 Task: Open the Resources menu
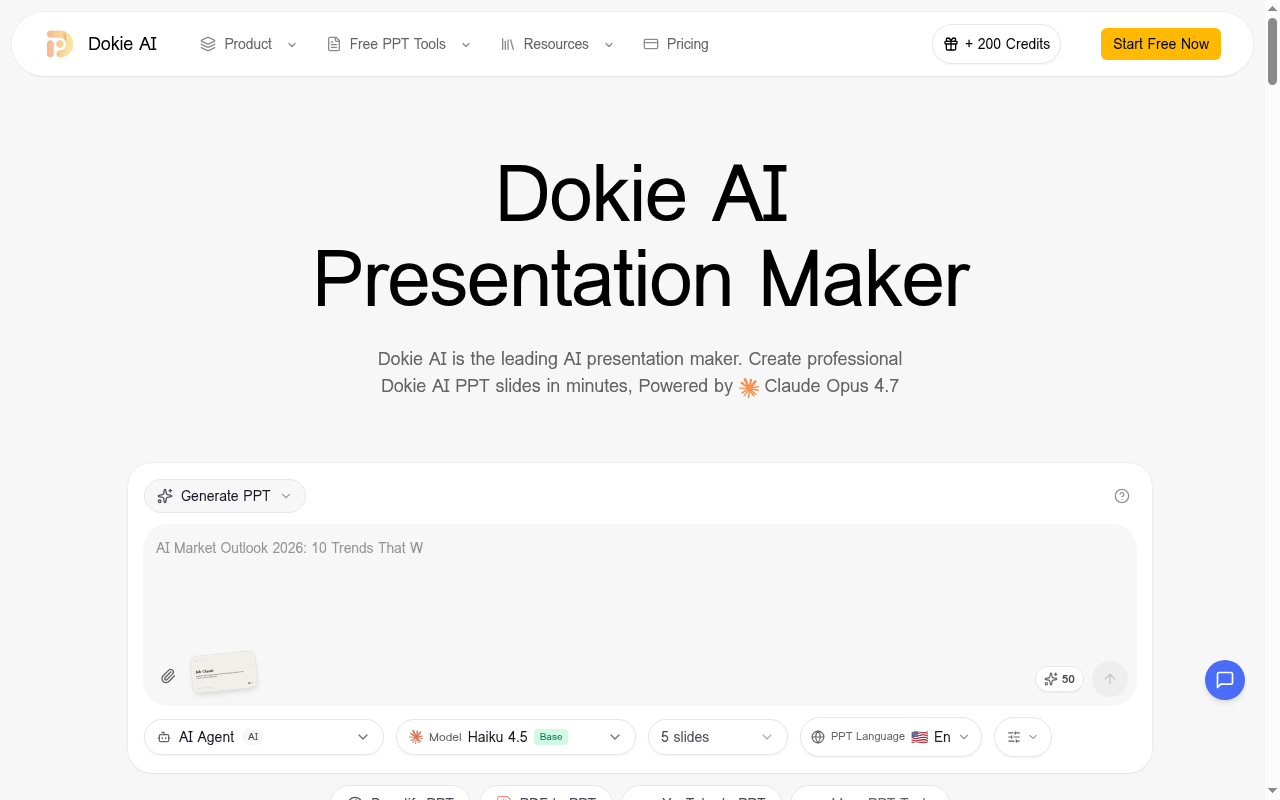pyautogui.click(x=557, y=44)
